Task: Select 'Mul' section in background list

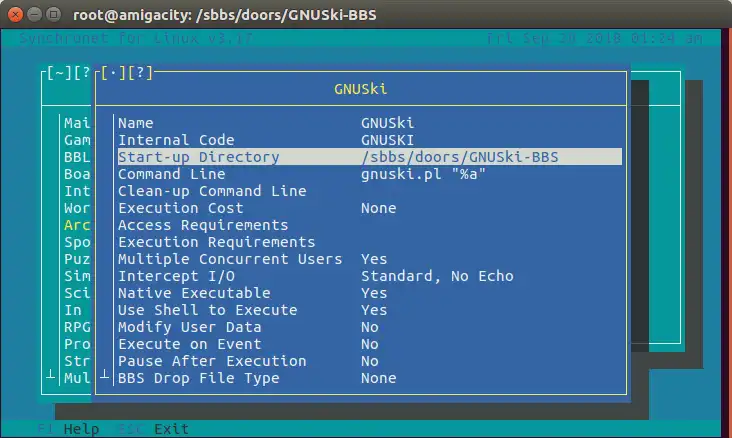Action: (77, 378)
